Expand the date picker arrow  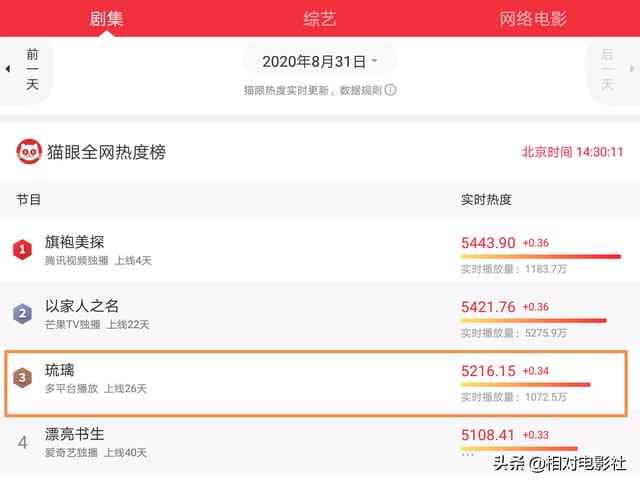point(374,61)
